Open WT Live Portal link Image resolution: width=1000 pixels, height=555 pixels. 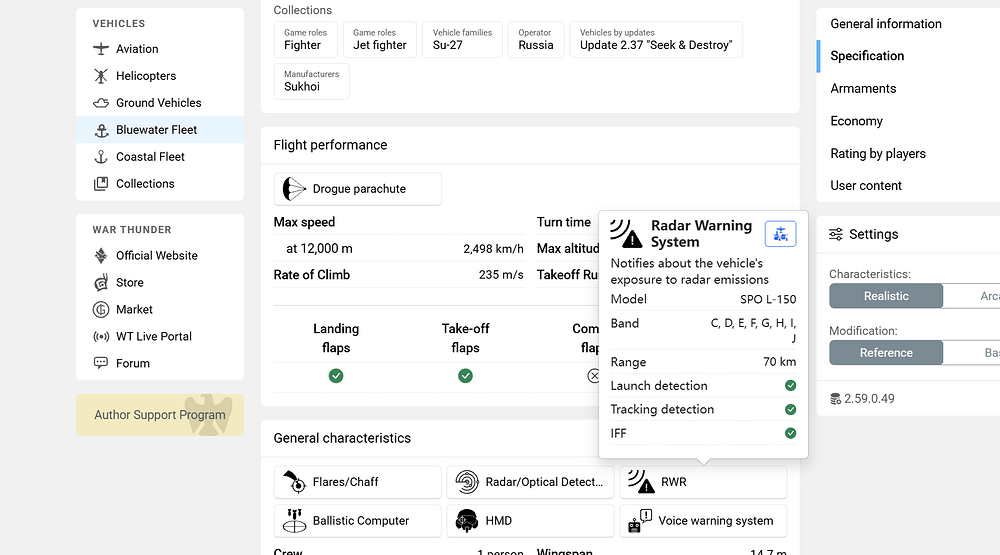point(154,336)
